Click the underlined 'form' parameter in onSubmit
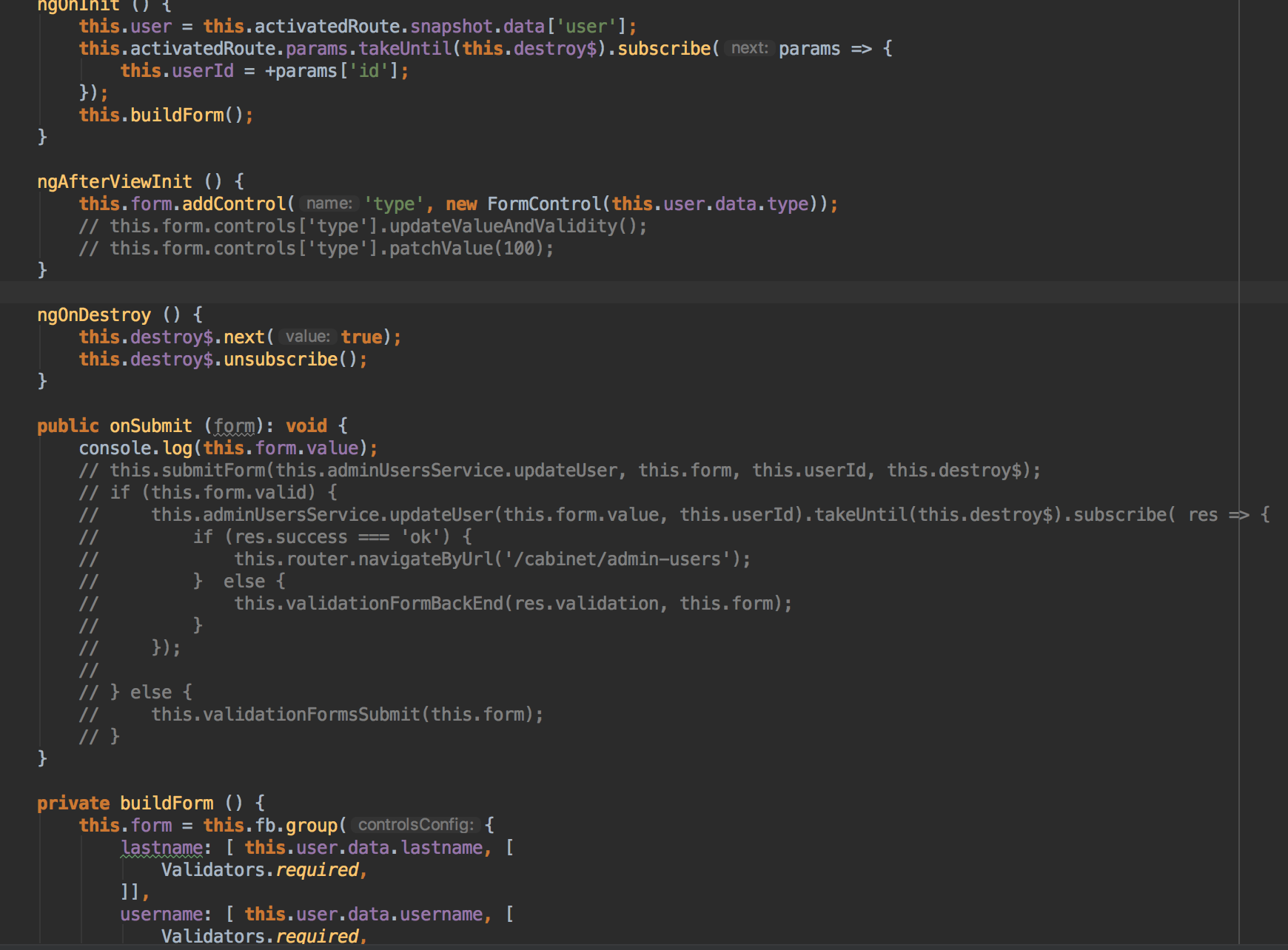Screen dimensions: 1288x950 [234, 426]
